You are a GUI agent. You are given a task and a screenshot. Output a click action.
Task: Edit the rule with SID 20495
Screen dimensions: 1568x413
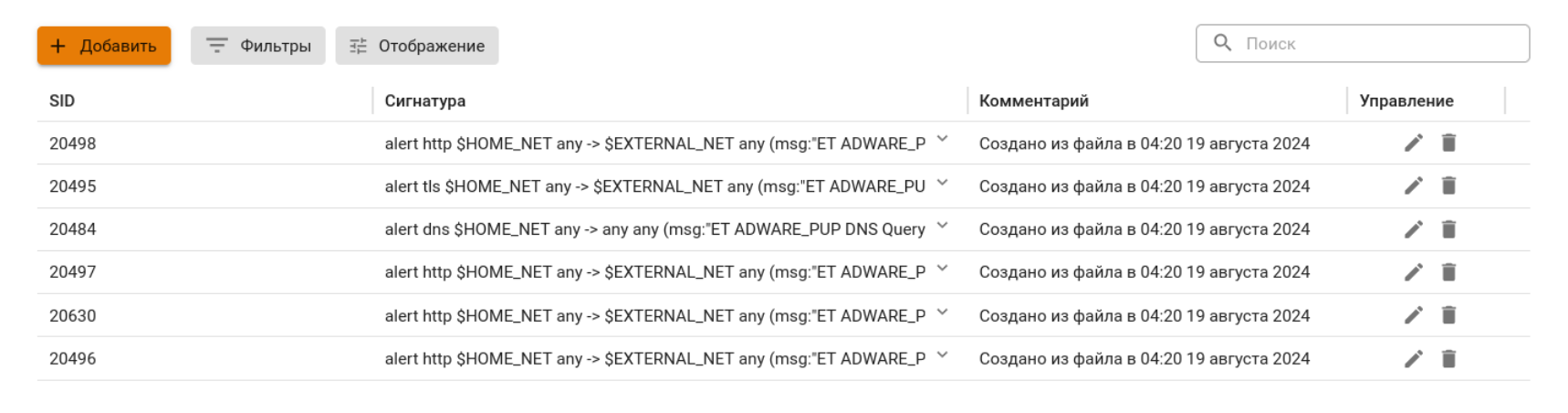tap(1413, 185)
